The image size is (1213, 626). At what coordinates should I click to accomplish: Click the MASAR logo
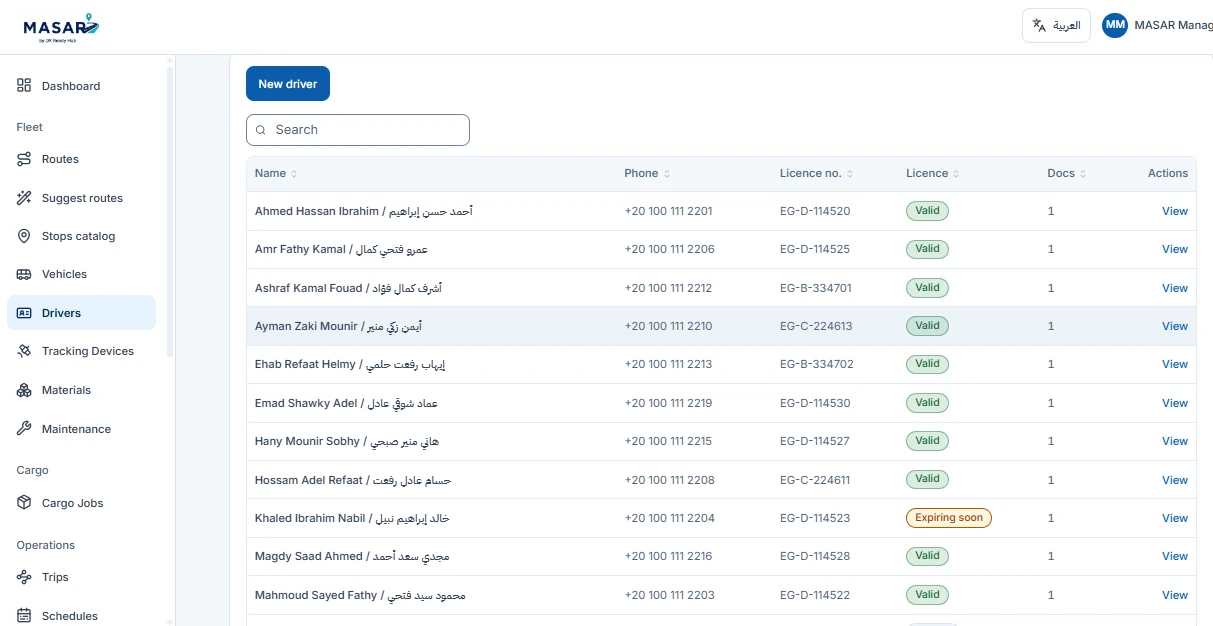coord(62,27)
